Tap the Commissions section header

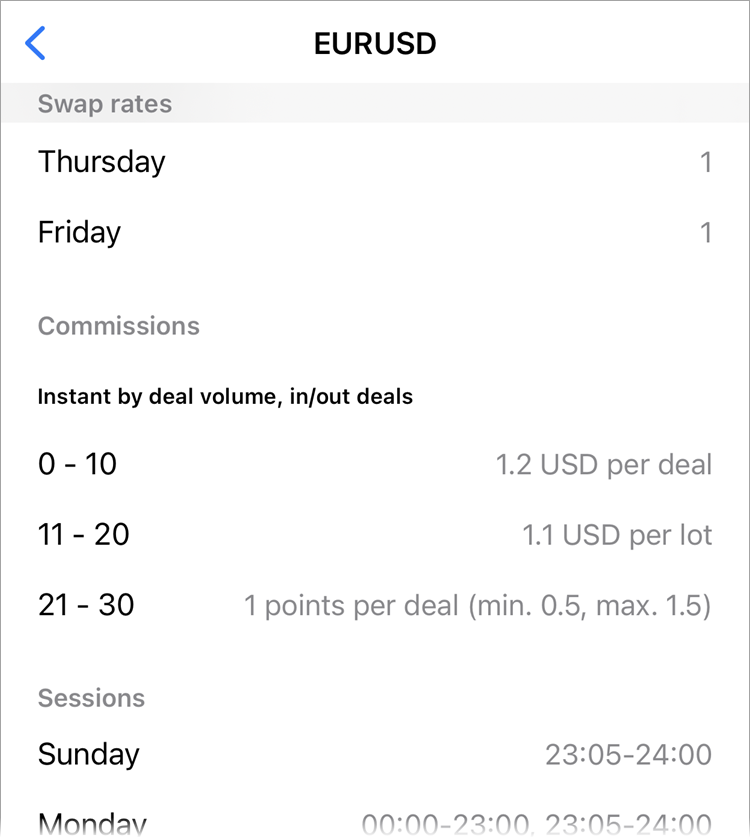tap(119, 326)
